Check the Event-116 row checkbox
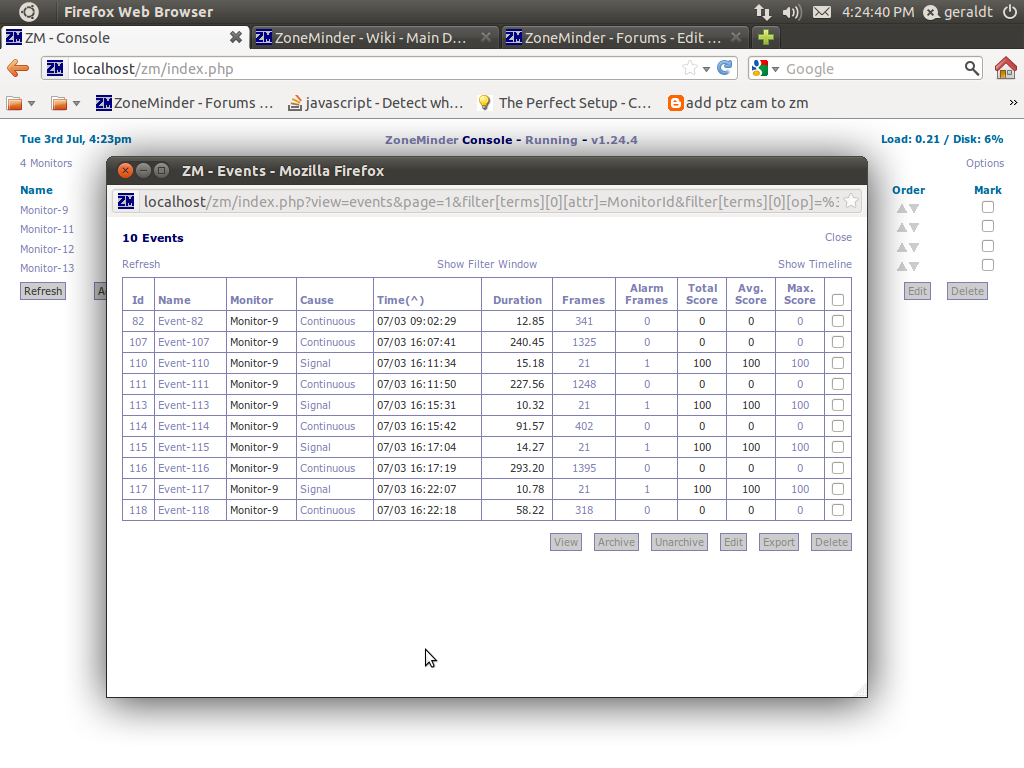Image resolution: width=1024 pixels, height=768 pixels. coord(838,468)
